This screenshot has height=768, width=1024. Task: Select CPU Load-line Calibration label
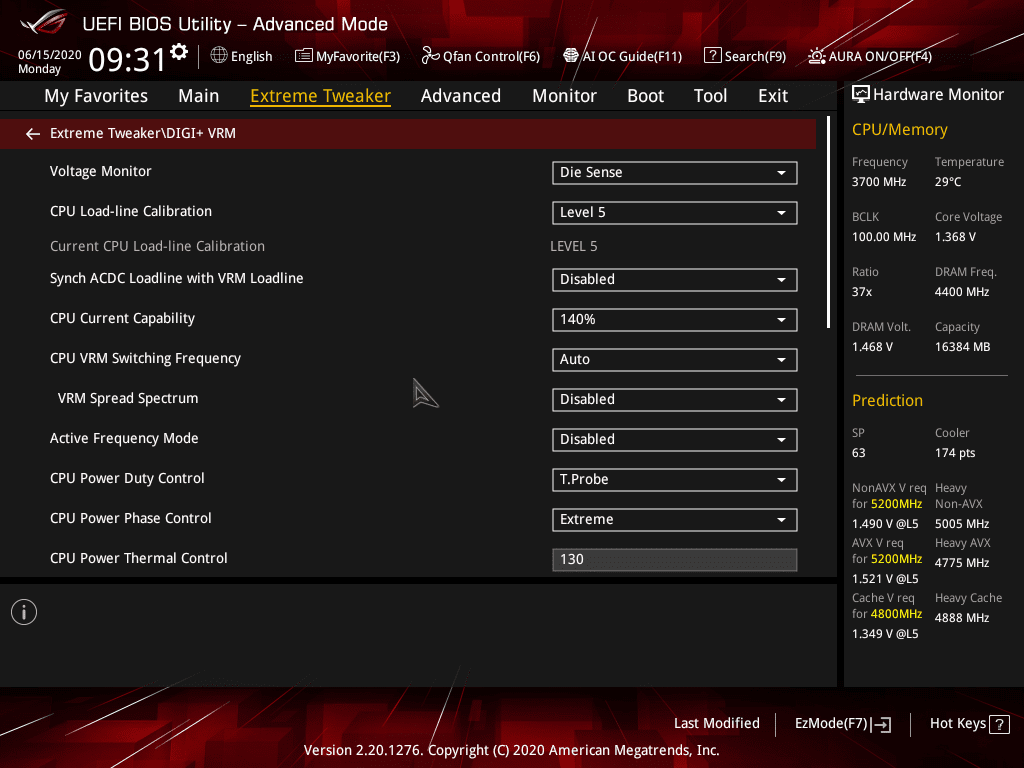131,211
